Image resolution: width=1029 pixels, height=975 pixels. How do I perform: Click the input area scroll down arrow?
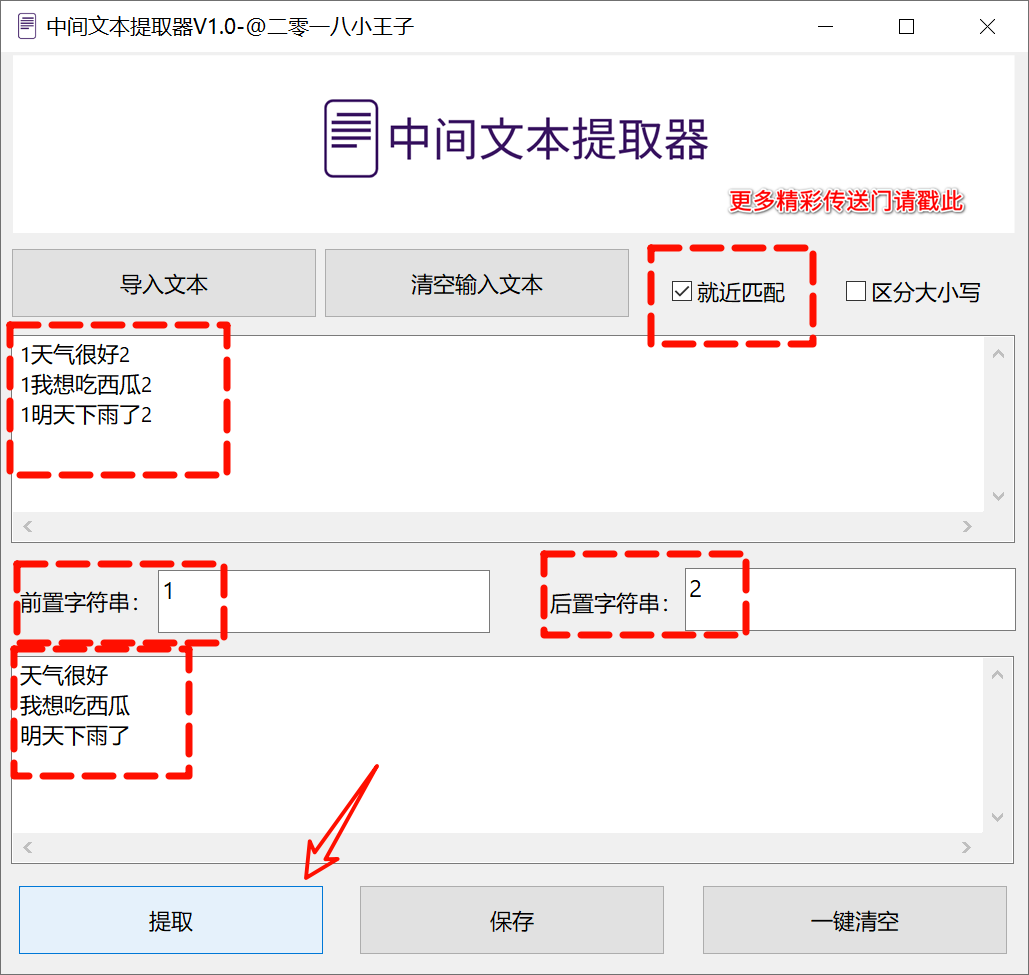pyautogui.click(x=999, y=496)
